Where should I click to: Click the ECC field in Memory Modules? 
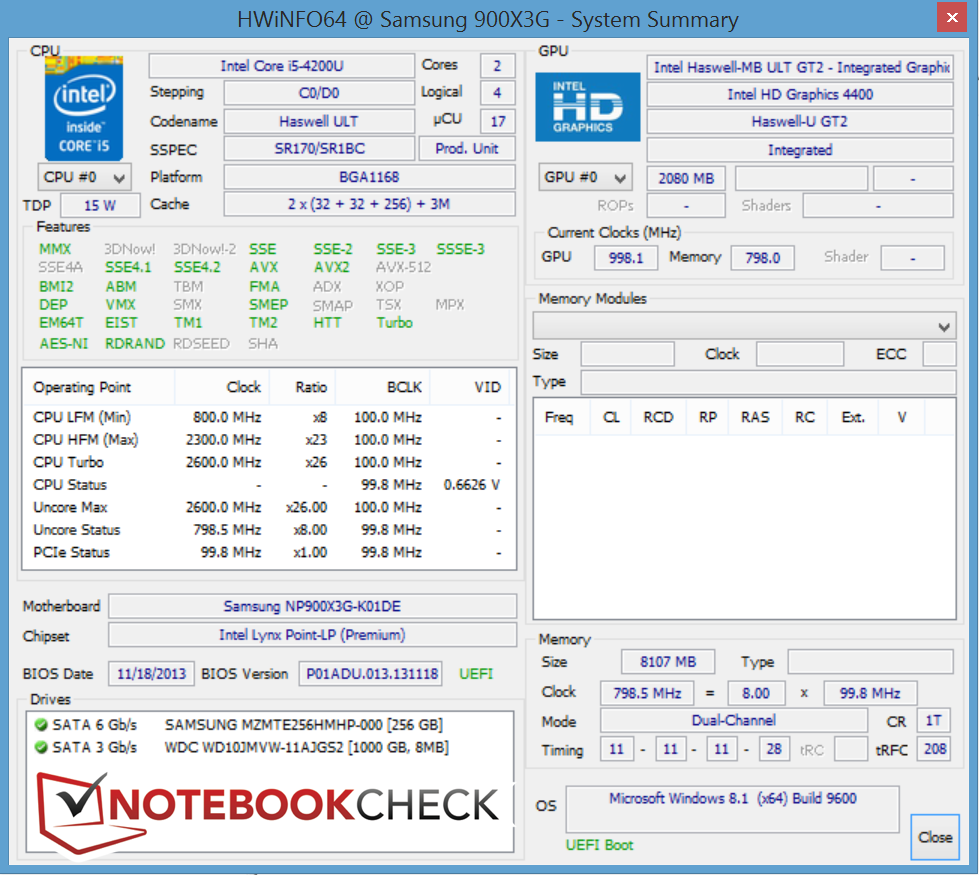click(x=940, y=354)
